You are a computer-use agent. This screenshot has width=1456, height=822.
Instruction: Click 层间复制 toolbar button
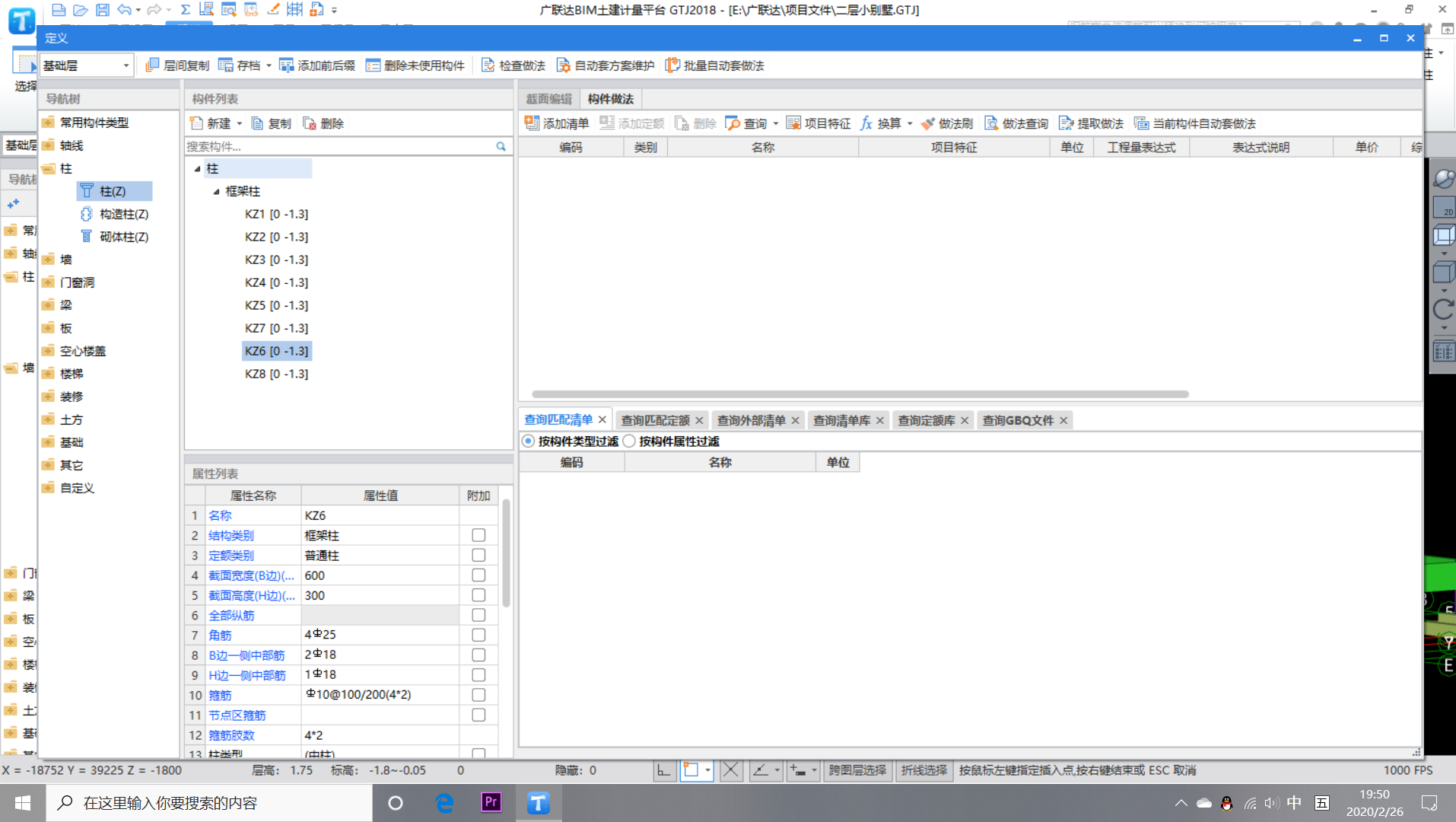tap(176, 65)
